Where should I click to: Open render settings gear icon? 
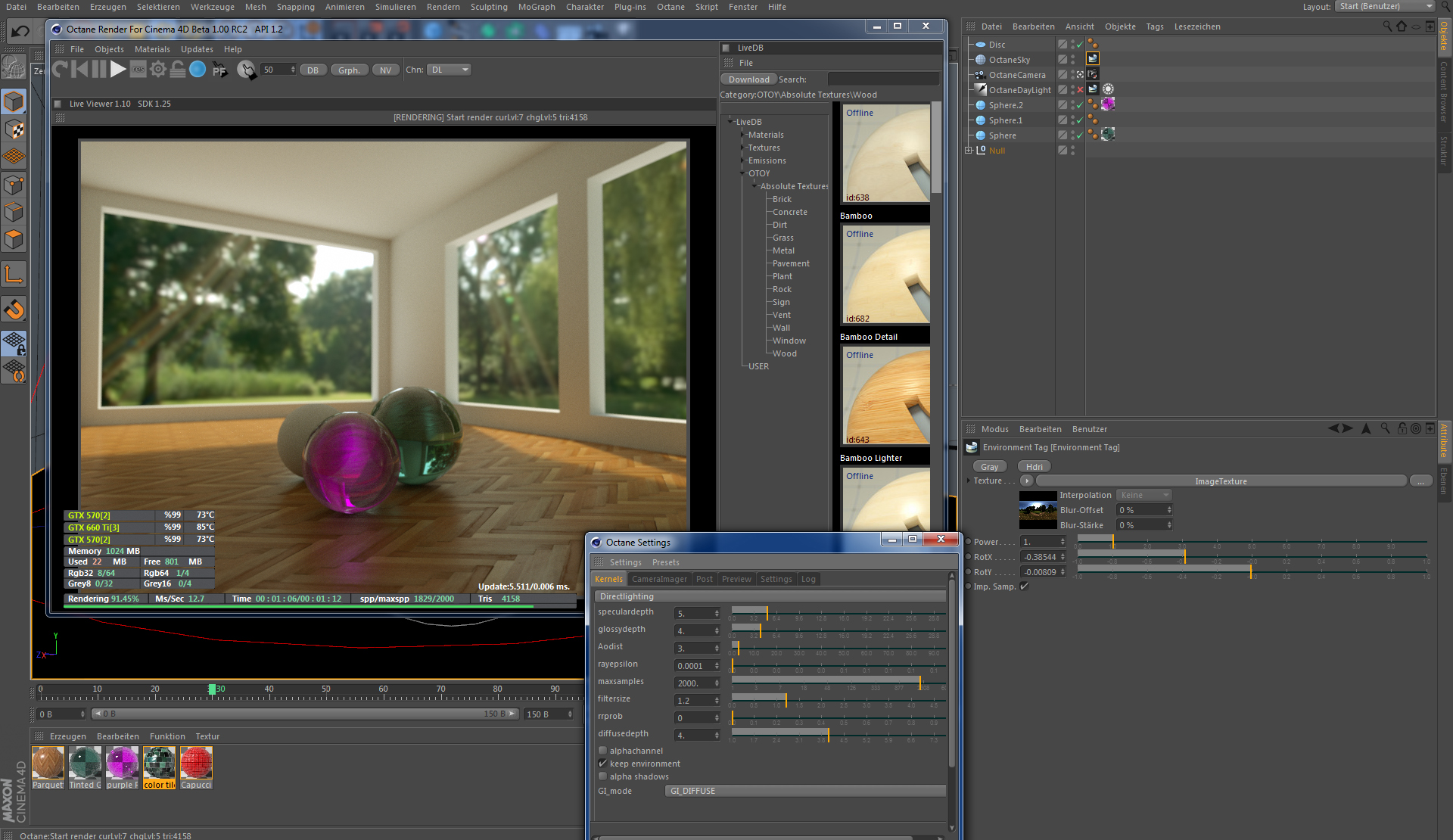(x=158, y=70)
